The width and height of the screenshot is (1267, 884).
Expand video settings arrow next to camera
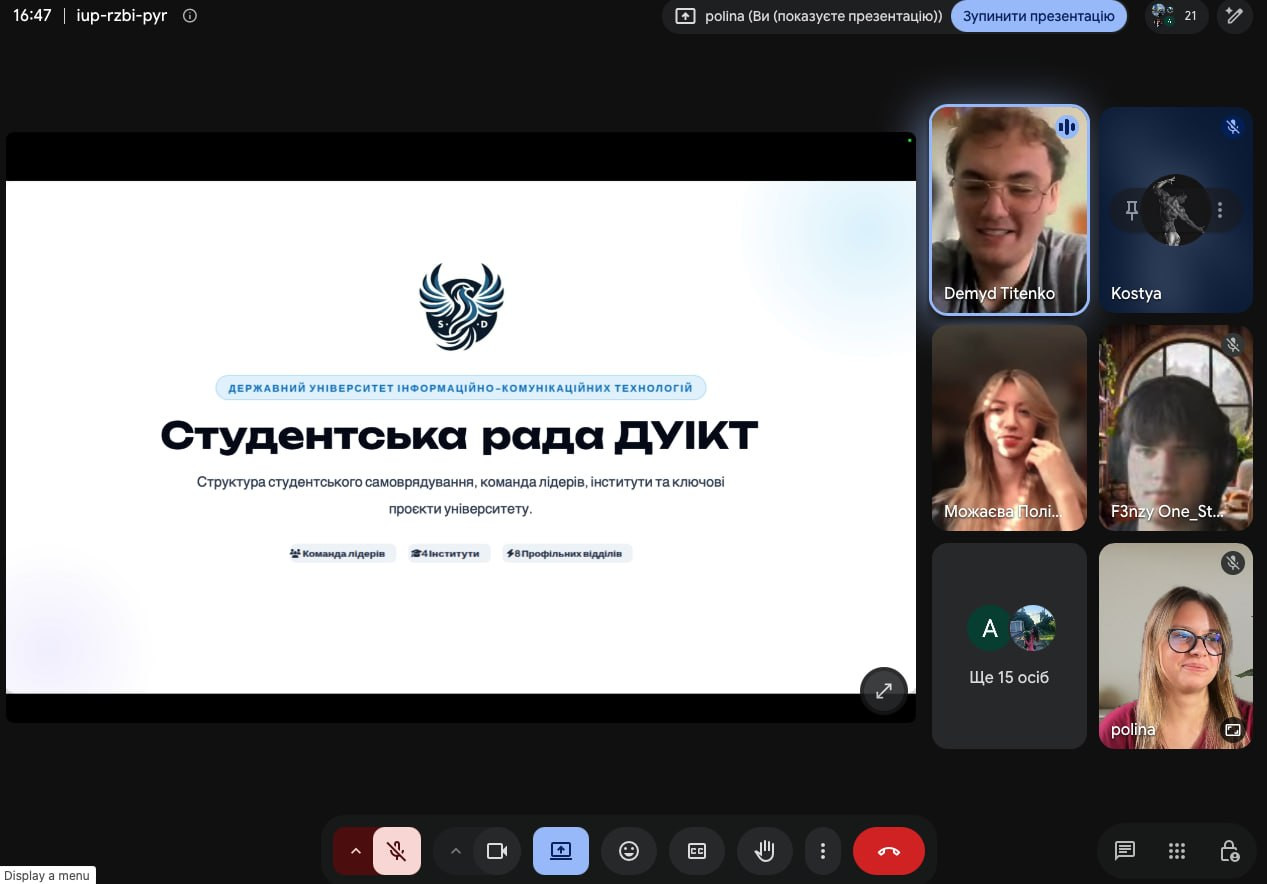(x=455, y=851)
